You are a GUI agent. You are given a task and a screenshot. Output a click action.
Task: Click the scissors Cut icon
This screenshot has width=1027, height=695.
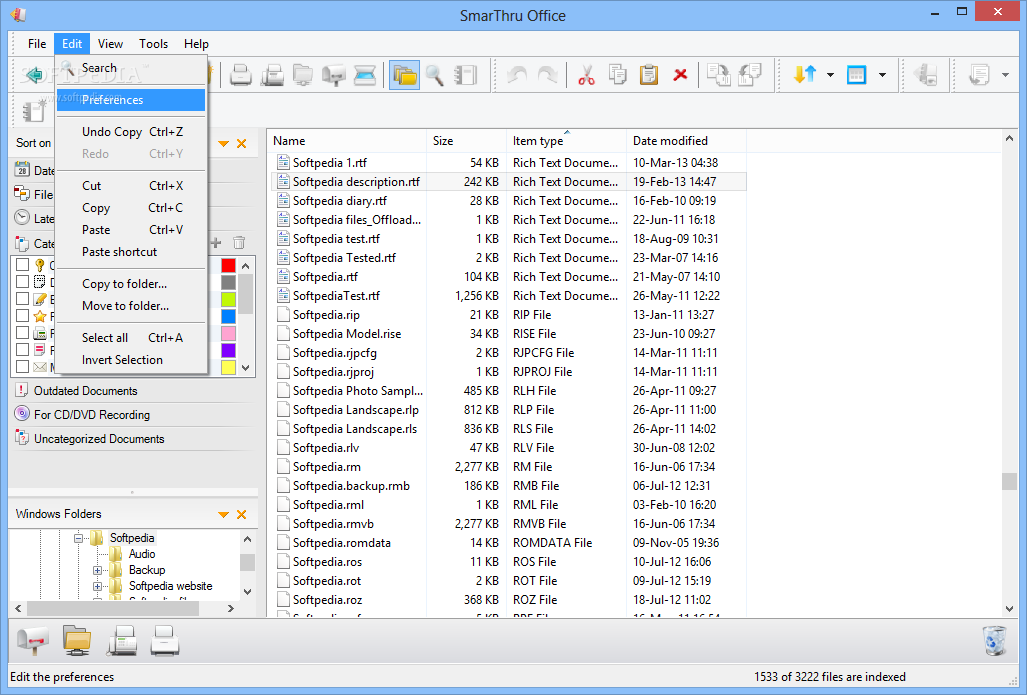586,75
